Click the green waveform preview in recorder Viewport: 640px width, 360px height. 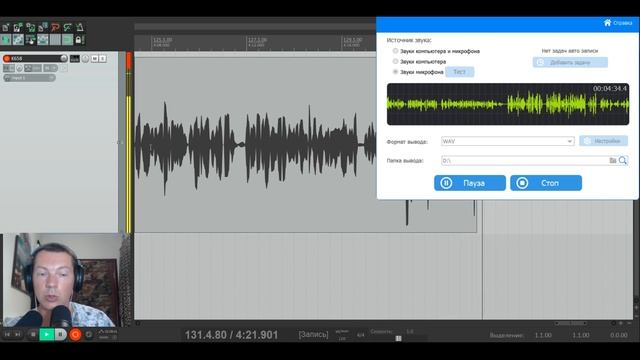coord(508,104)
